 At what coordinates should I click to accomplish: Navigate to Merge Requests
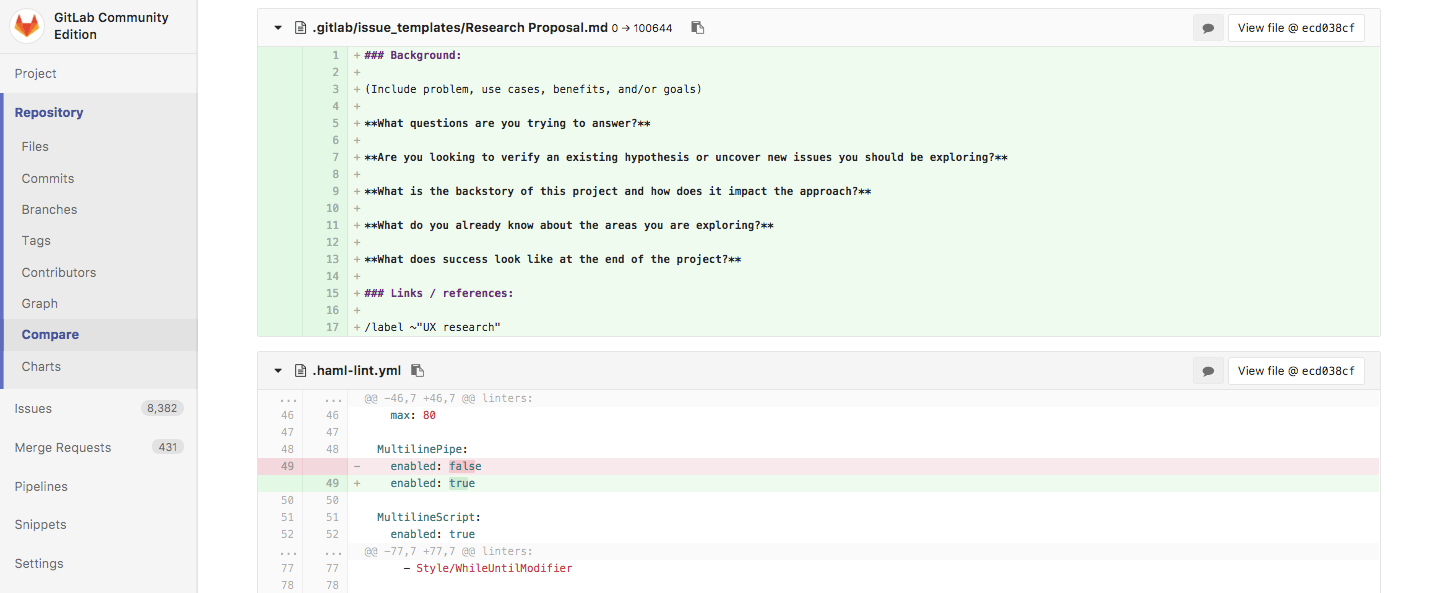(x=62, y=447)
